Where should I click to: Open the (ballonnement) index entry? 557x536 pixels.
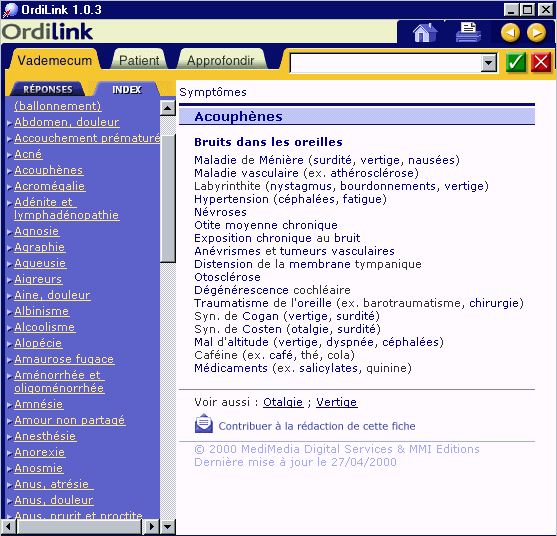pyautogui.click(x=58, y=106)
